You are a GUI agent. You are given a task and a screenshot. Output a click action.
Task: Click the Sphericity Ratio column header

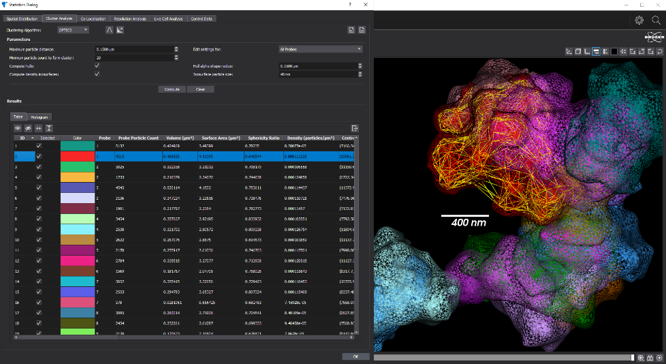(x=263, y=138)
